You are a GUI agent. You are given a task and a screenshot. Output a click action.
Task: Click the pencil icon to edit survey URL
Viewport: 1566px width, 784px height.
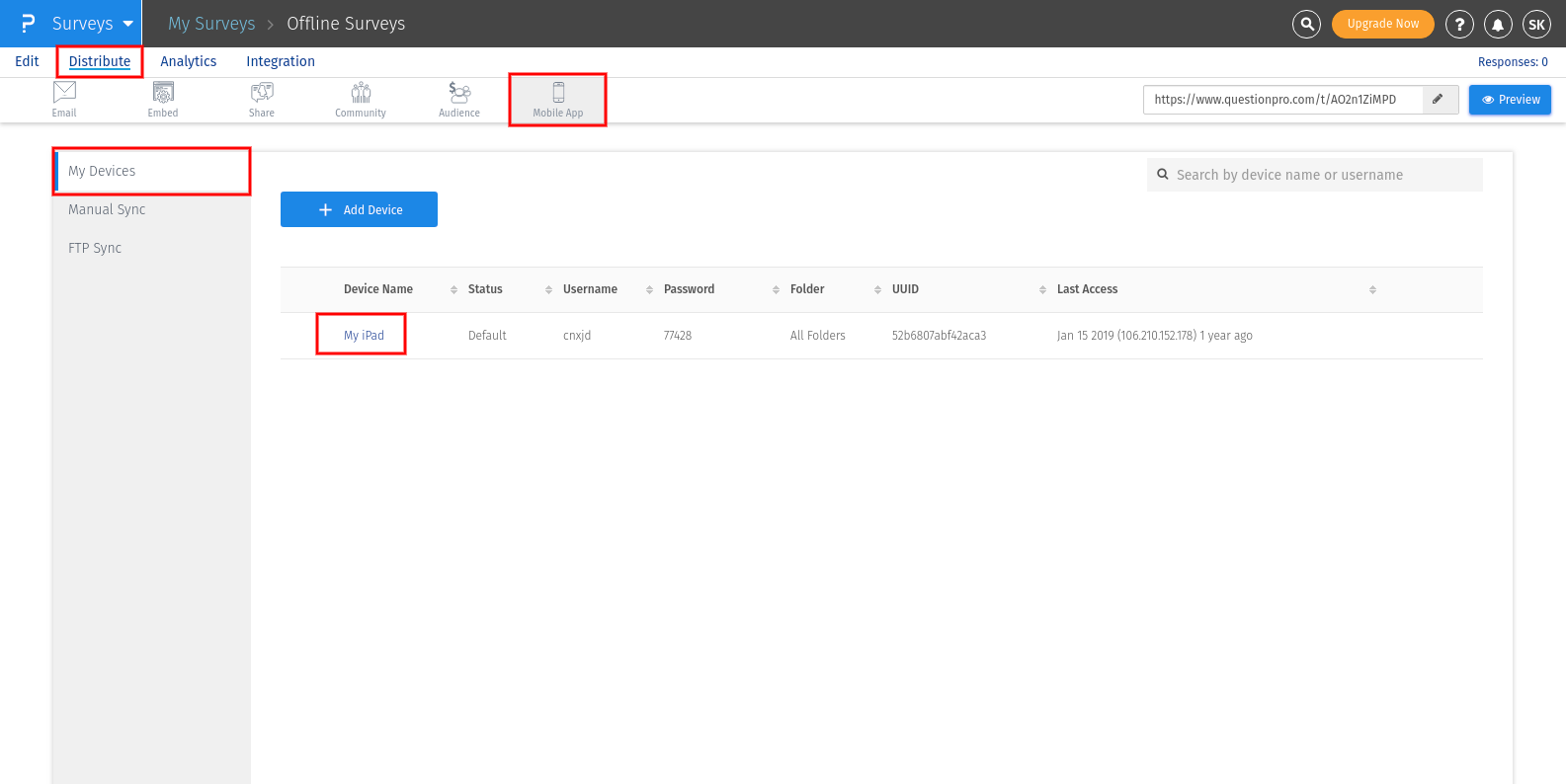click(1440, 100)
